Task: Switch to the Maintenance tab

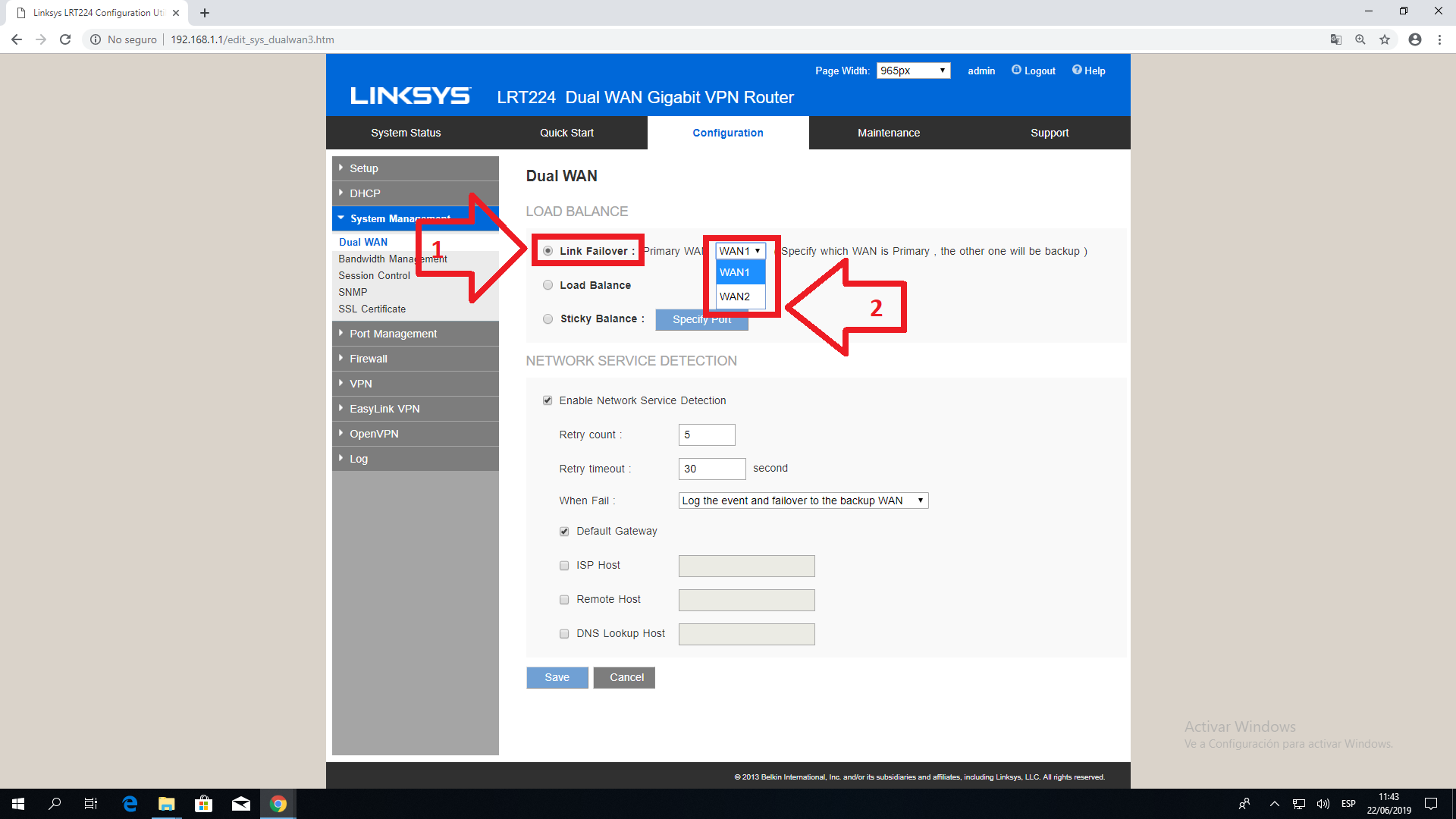Action: (888, 133)
